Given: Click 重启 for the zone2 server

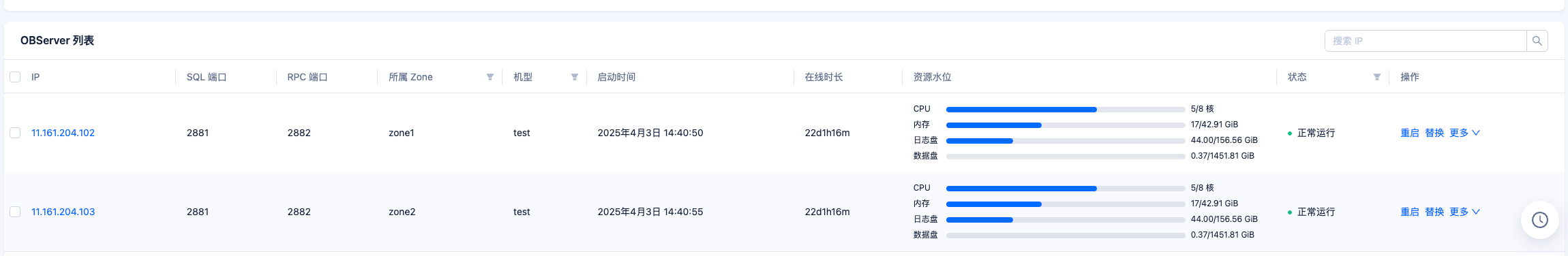Looking at the screenshot, I should tap(1410, 212).
